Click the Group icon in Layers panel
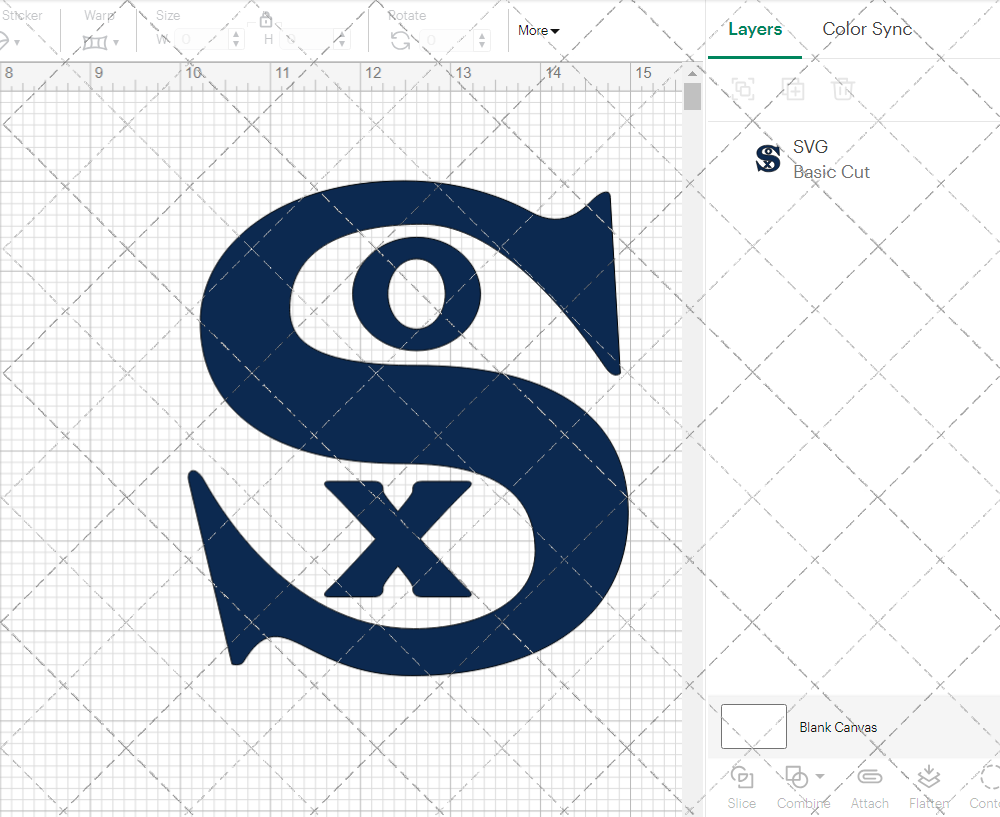 [x=742, y=89]
